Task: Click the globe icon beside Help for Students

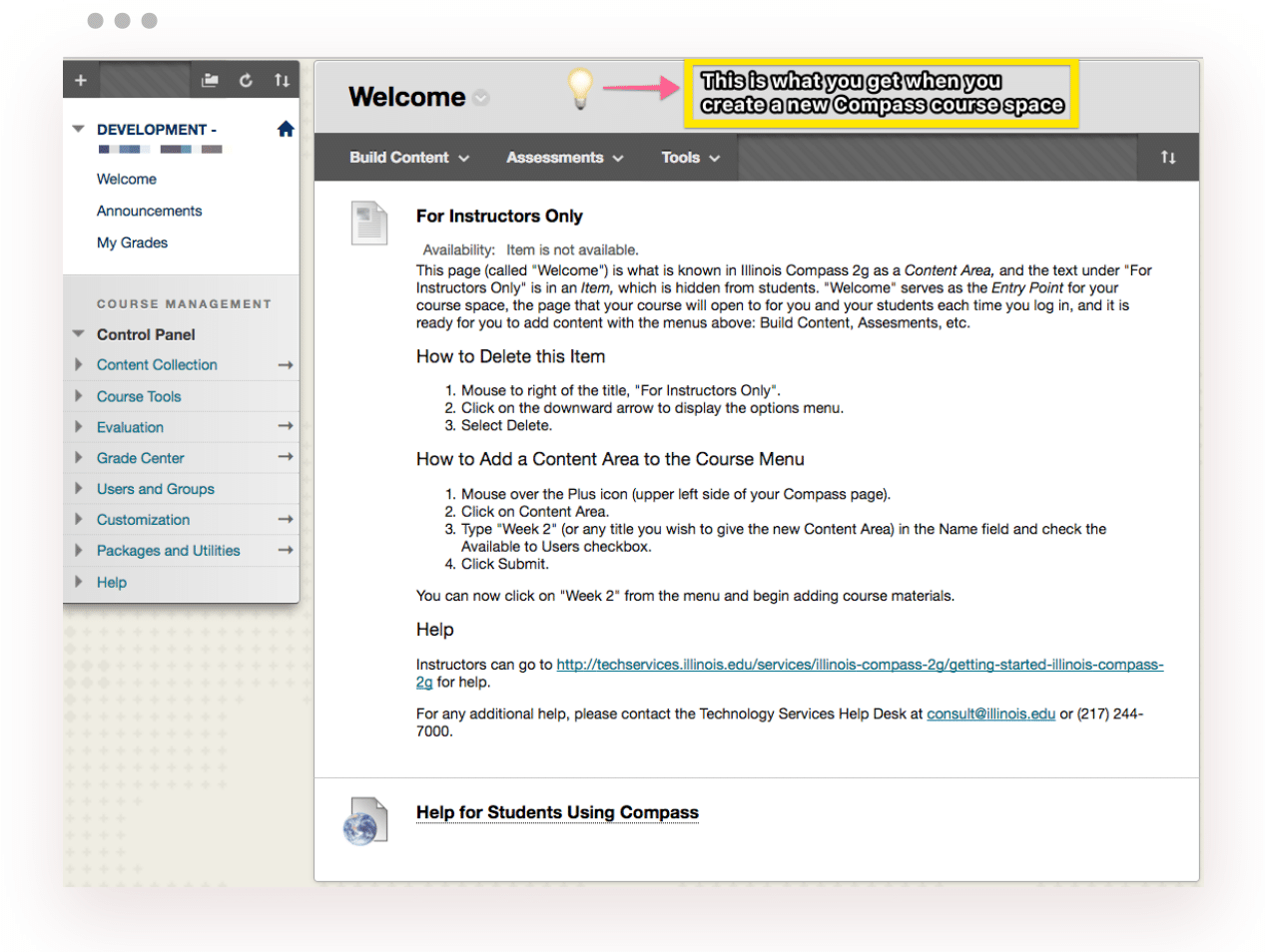Action: (x=364, y=821)
